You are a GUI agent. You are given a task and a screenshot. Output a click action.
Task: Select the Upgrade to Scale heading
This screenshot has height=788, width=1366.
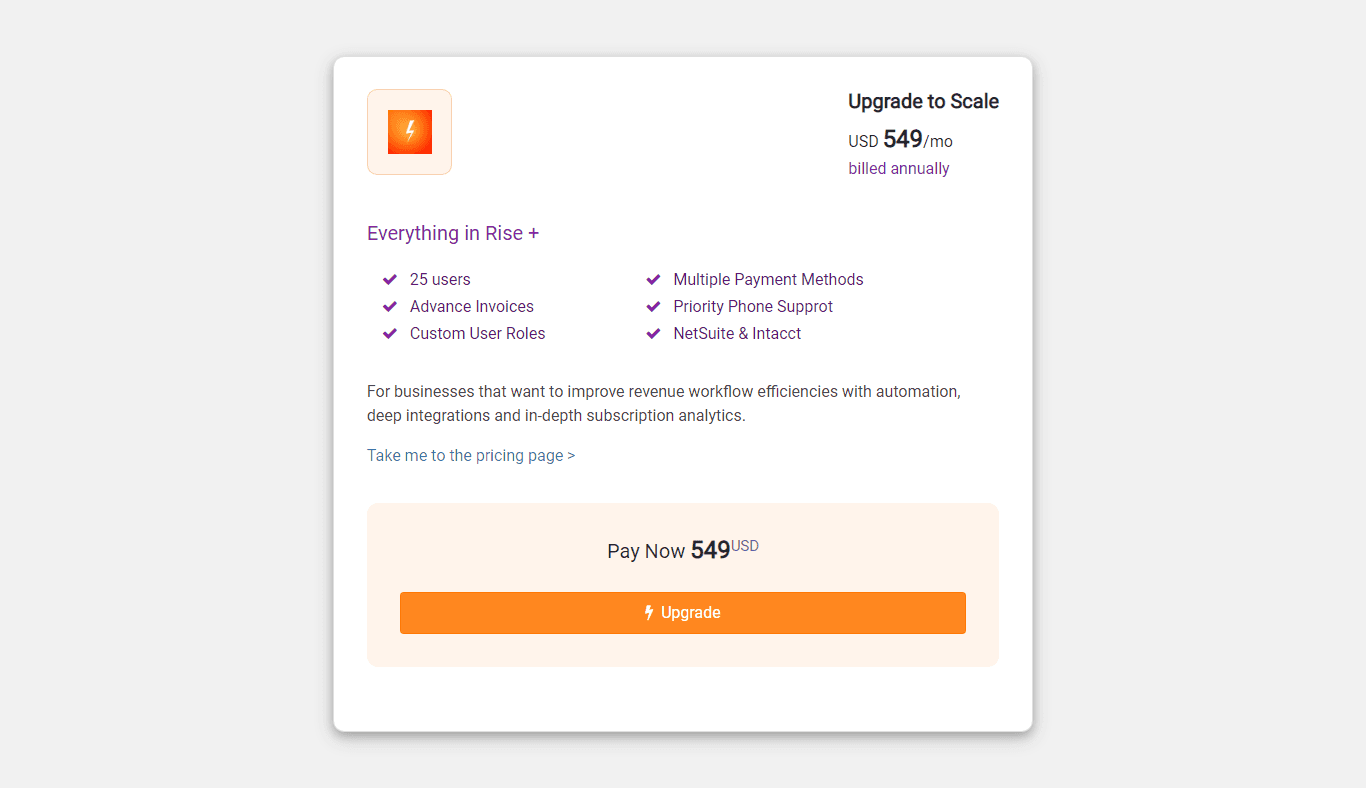click(923, 101)
